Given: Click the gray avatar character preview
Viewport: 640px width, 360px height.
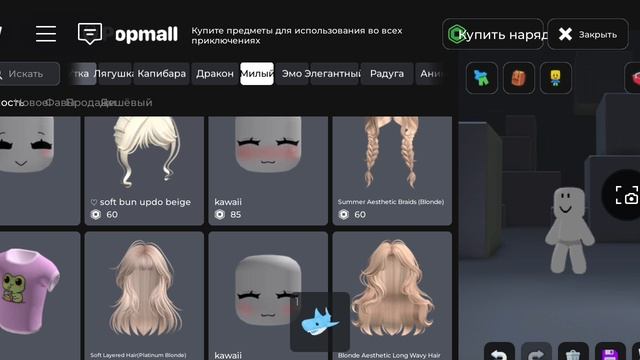Looking at the screenshot, I should 569,230.
